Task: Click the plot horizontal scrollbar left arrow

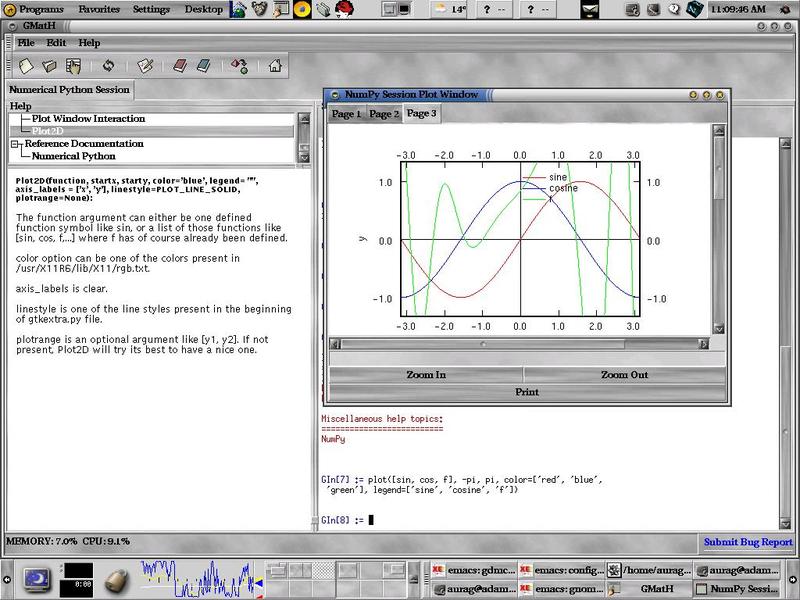Action: pyautogui.click(x=336, y=344)
